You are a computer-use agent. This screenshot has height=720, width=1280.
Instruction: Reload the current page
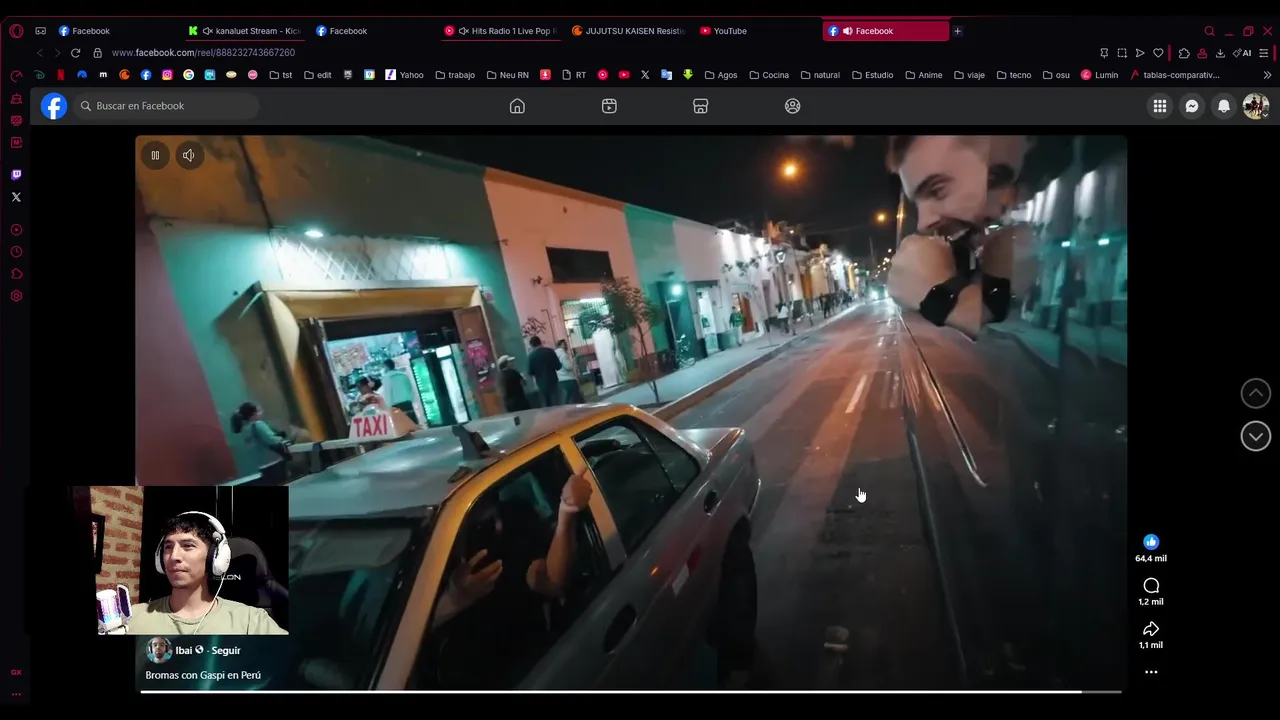[75, 53]
